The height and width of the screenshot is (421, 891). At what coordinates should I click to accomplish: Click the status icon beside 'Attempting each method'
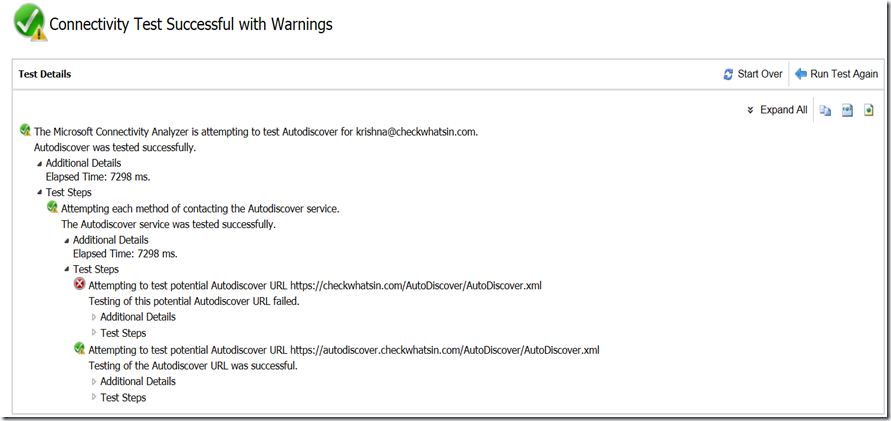[52, 207]
